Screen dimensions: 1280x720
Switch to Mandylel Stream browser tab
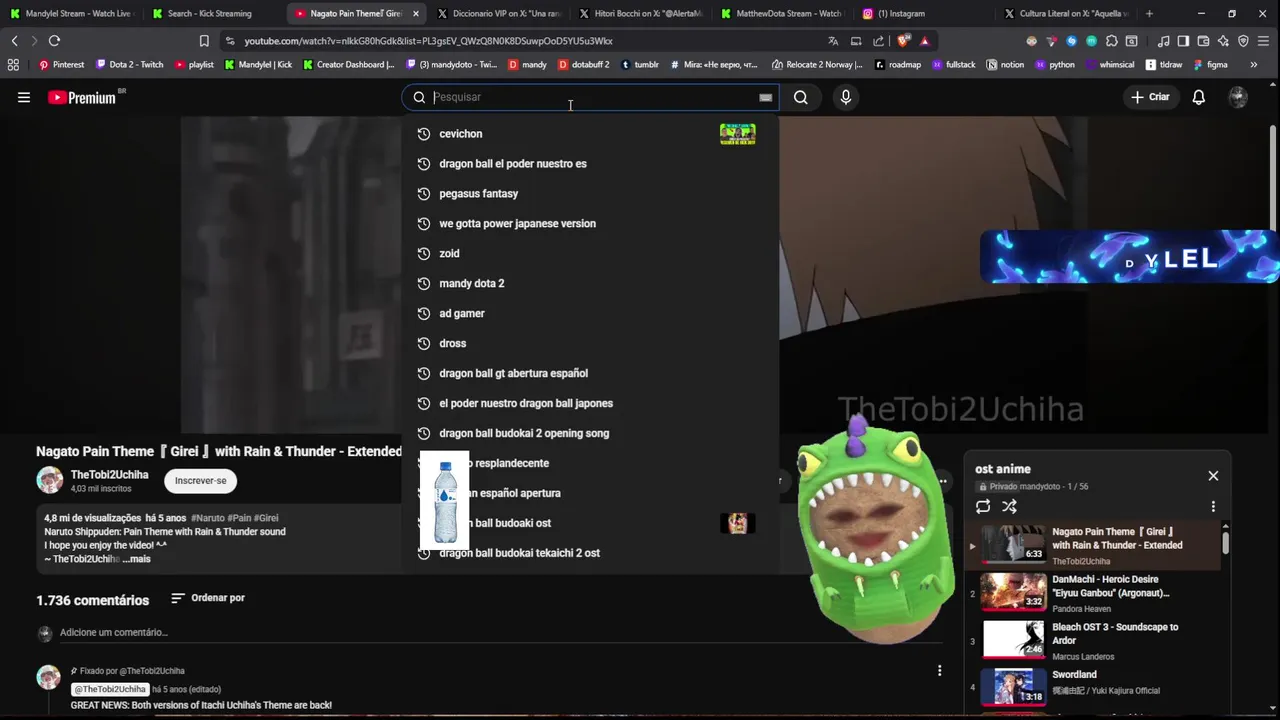72,14
